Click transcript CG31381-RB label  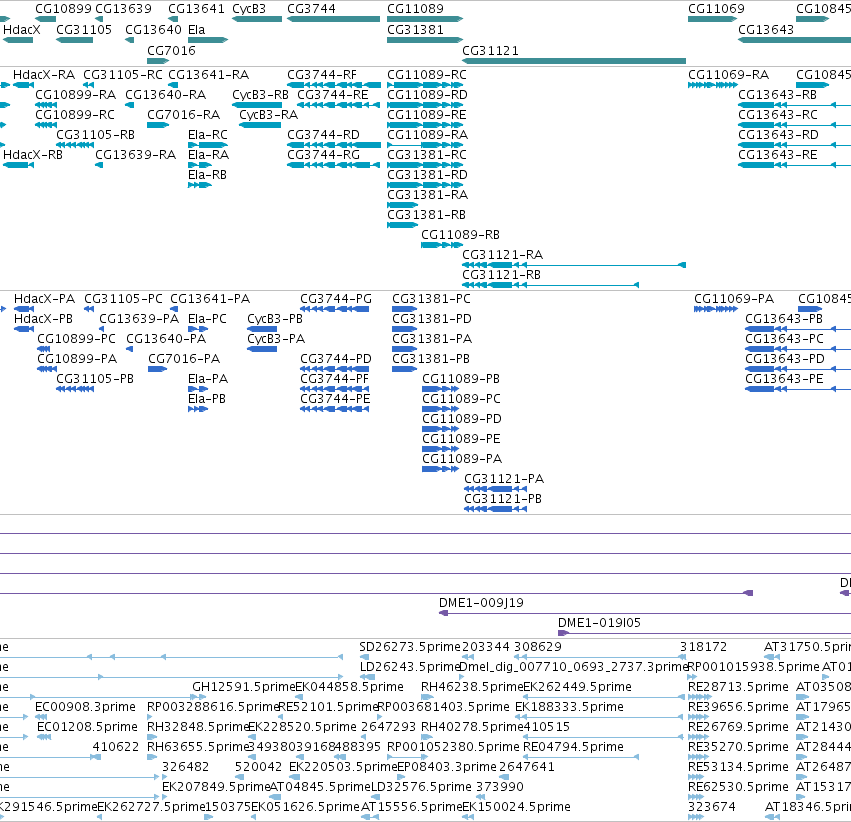426,214
